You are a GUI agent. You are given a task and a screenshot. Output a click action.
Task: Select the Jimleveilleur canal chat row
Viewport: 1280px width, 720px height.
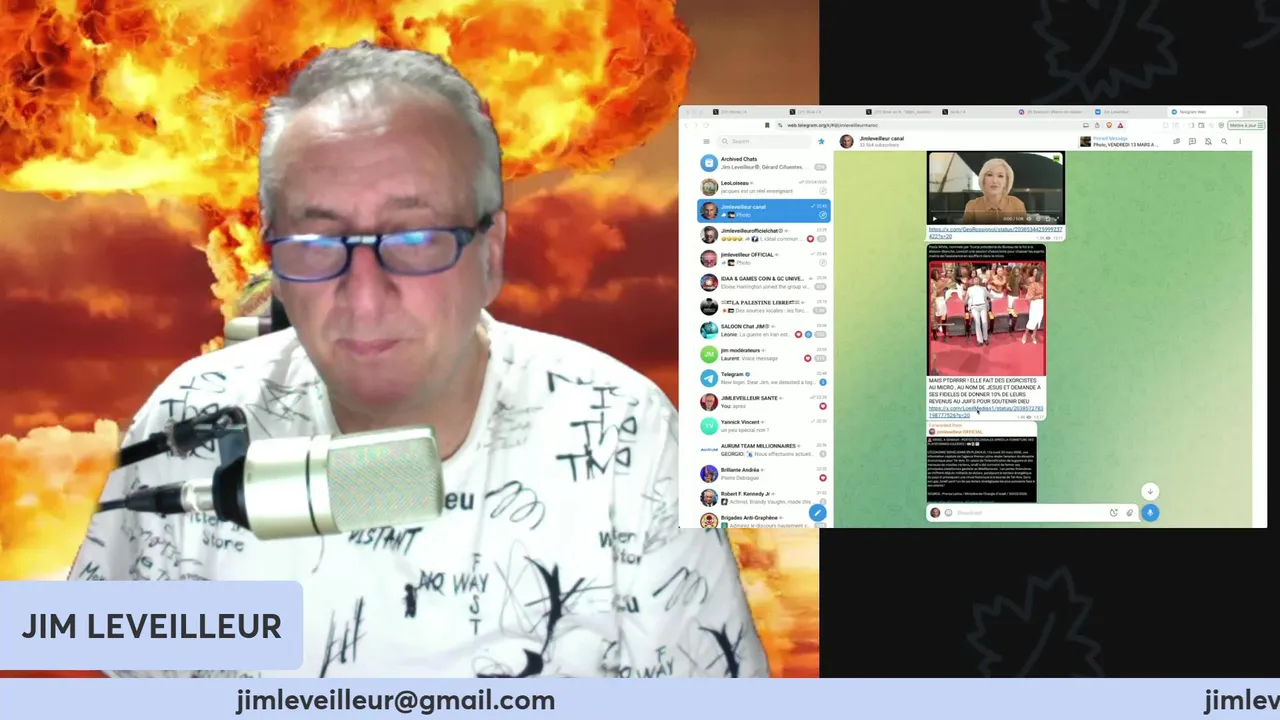pyautogui.click(x=764, y=211)
